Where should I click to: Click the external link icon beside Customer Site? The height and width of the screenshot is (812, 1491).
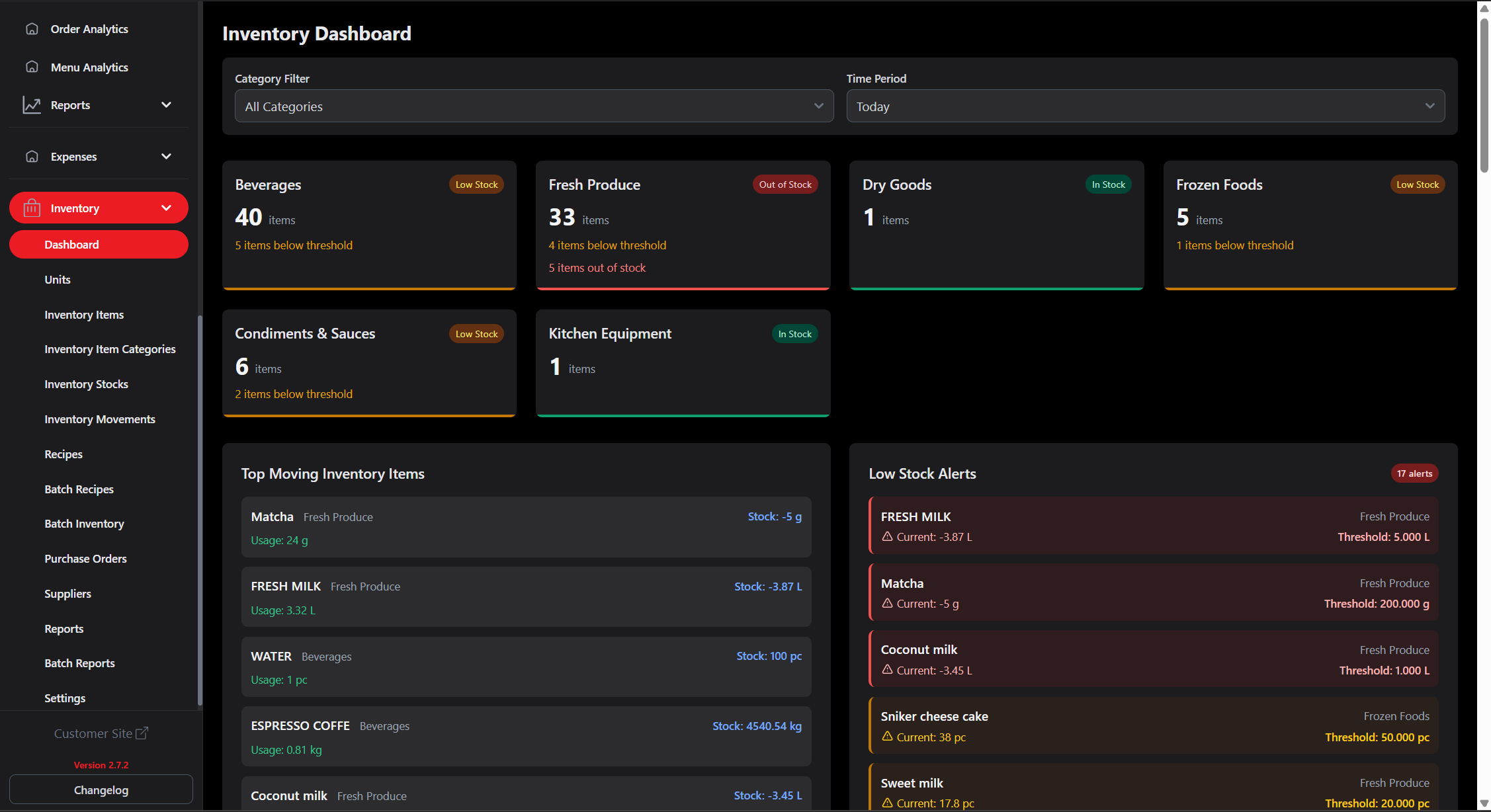[x=143, y=733]
